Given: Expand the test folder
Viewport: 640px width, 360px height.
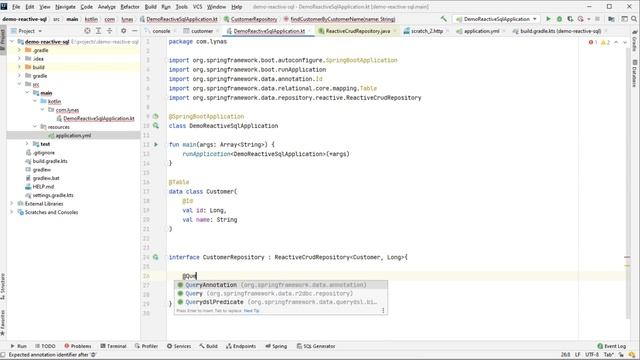Looking at the screenshot, I should [x=27, y=144].
